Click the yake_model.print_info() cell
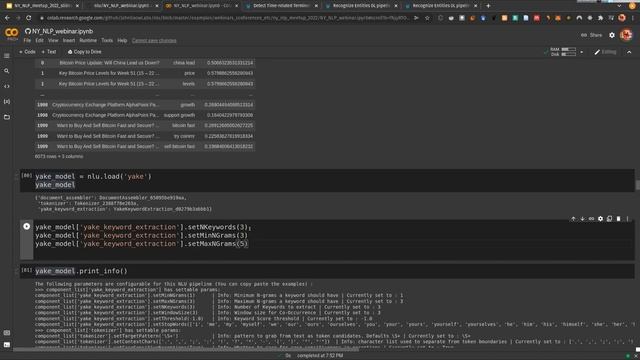 [x=327, y=271]
